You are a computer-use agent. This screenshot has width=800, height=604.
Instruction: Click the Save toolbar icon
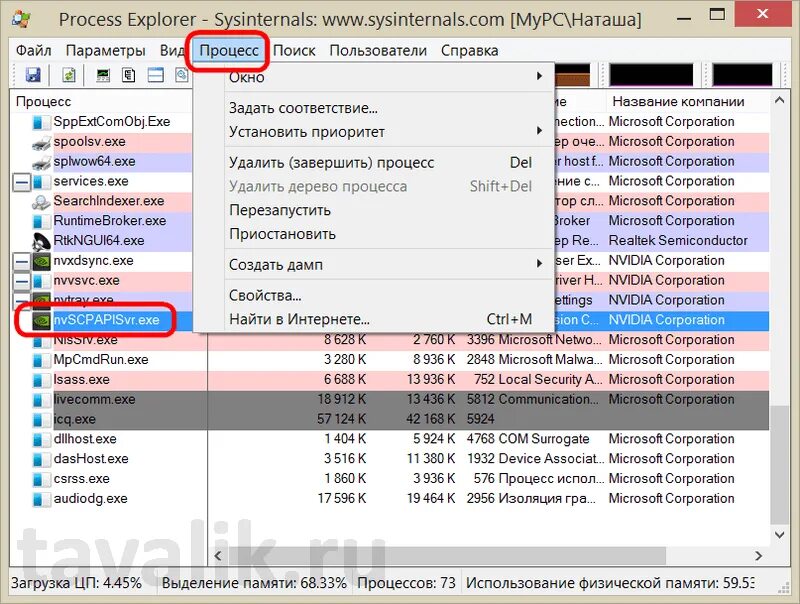click(33, 76)
